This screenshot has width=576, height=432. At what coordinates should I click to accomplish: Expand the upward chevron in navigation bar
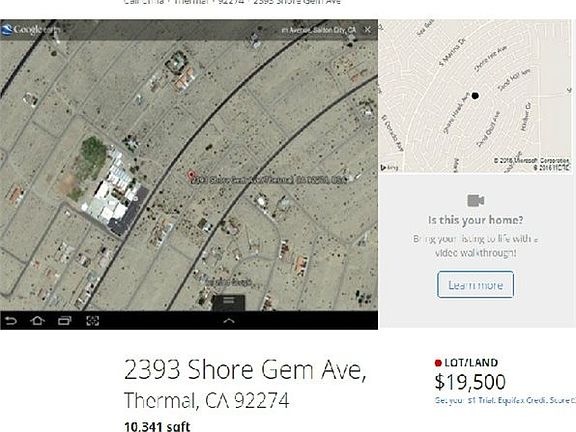tap(229, 321)
